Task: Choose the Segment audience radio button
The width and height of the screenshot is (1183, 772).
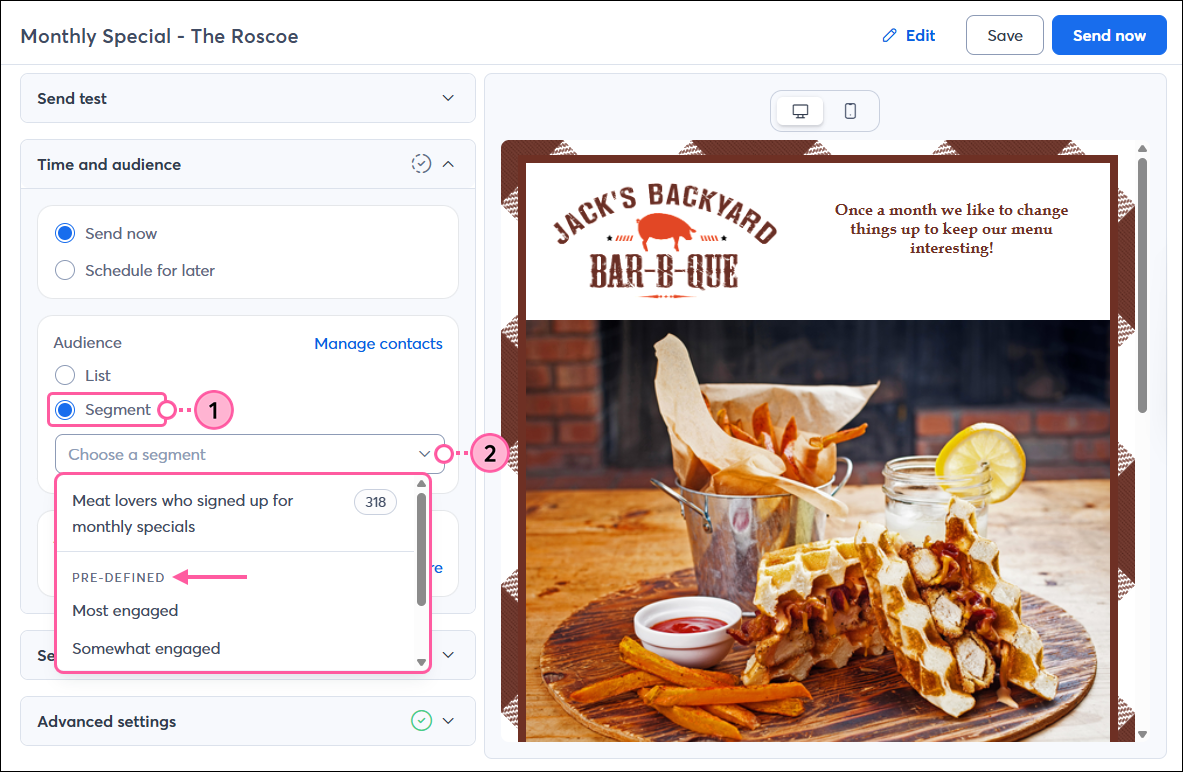Action: click(x=65, y=410)
